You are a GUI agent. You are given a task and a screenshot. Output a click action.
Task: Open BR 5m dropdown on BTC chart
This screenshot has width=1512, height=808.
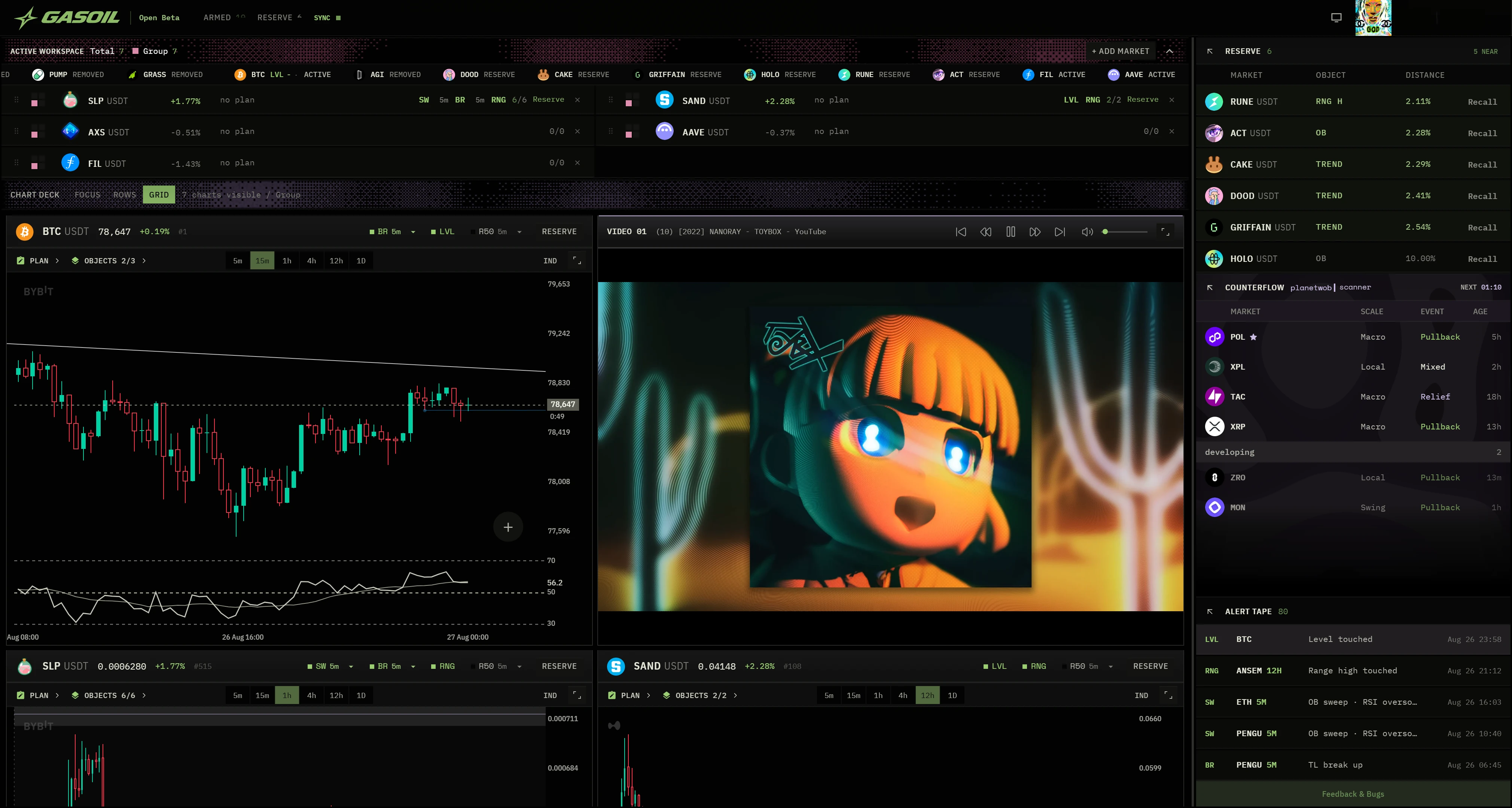413,232
